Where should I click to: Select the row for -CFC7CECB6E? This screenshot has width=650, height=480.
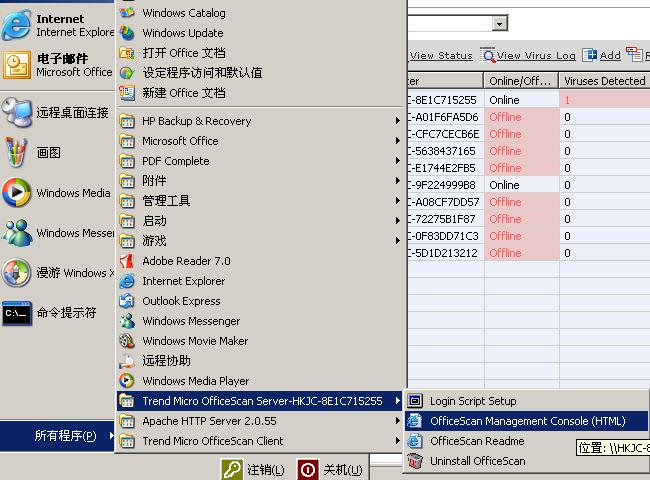[529, 134]
